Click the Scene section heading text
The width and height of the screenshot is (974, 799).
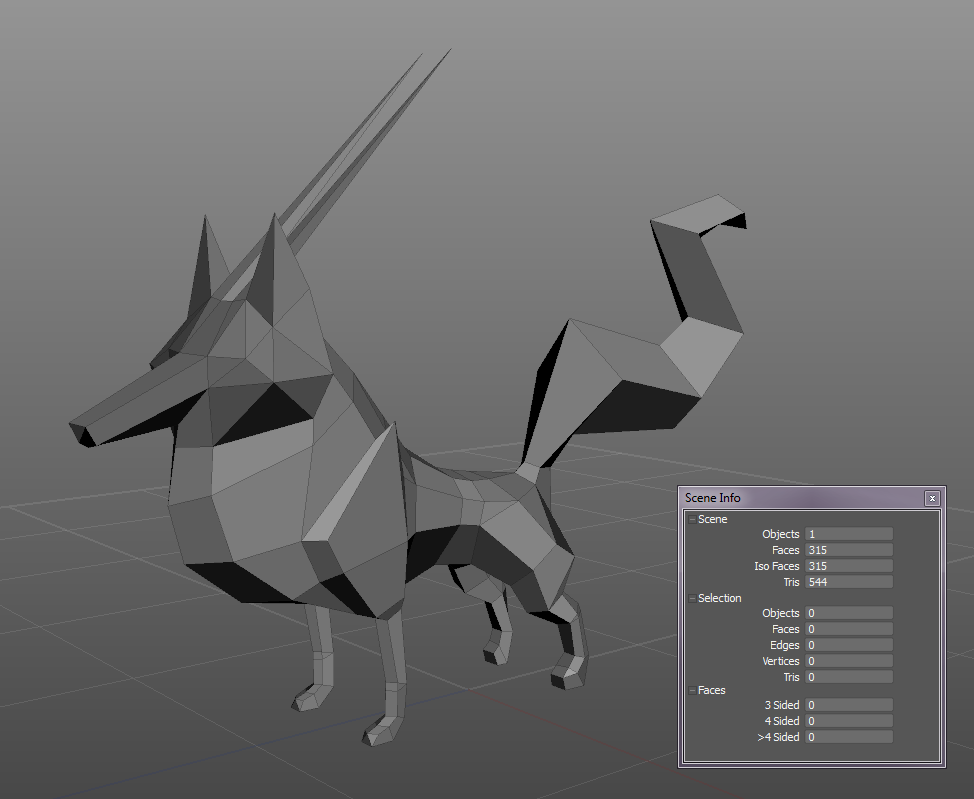pos(712,519)
